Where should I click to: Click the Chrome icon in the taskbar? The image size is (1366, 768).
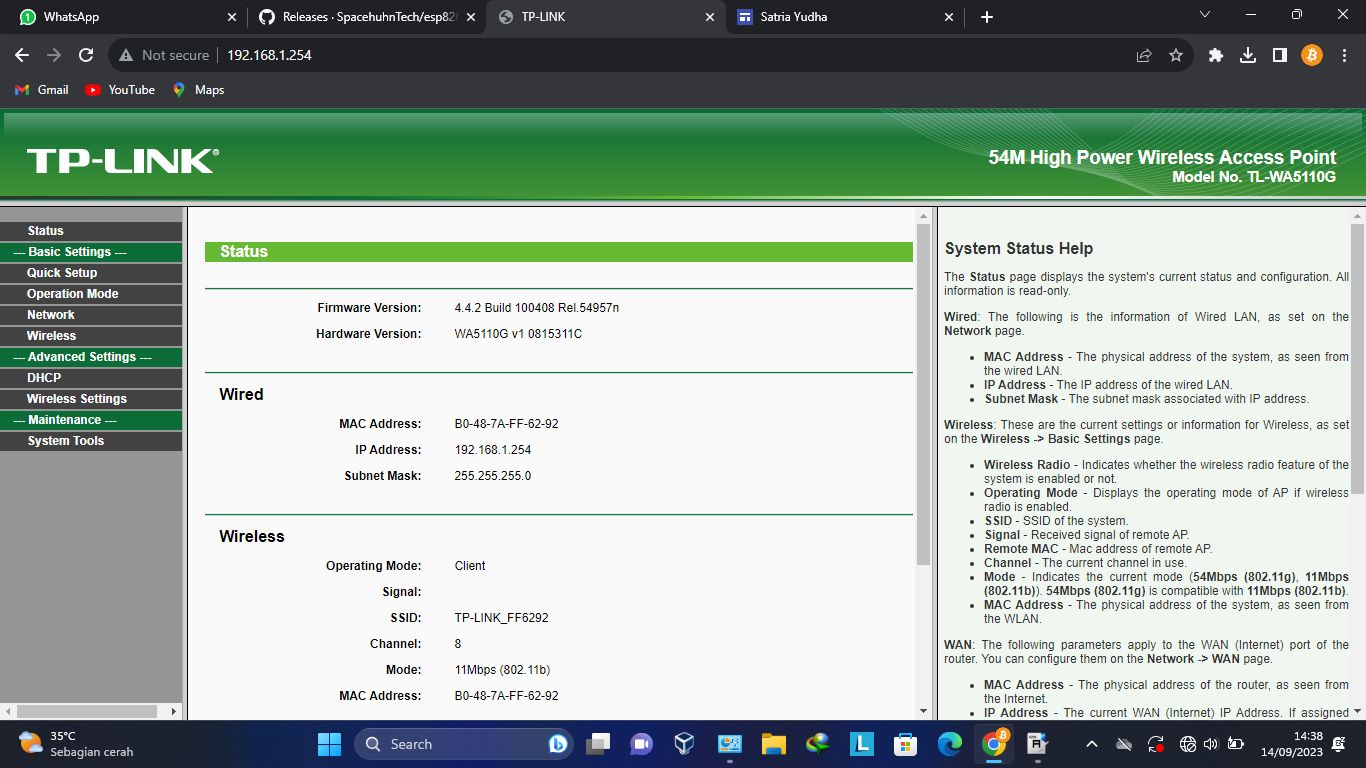click(x=994, y=744)
